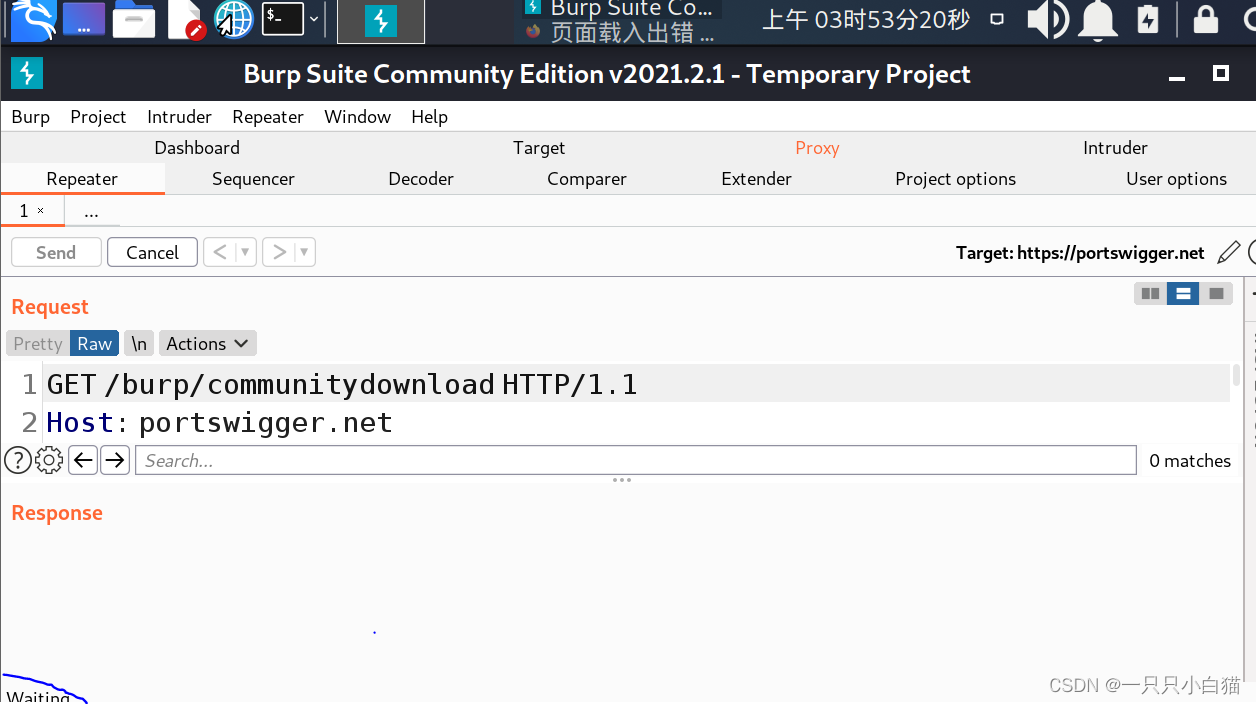Open the file manager in the taskbar
Viewport: 1256px width, 704px height.
[134, 20]
